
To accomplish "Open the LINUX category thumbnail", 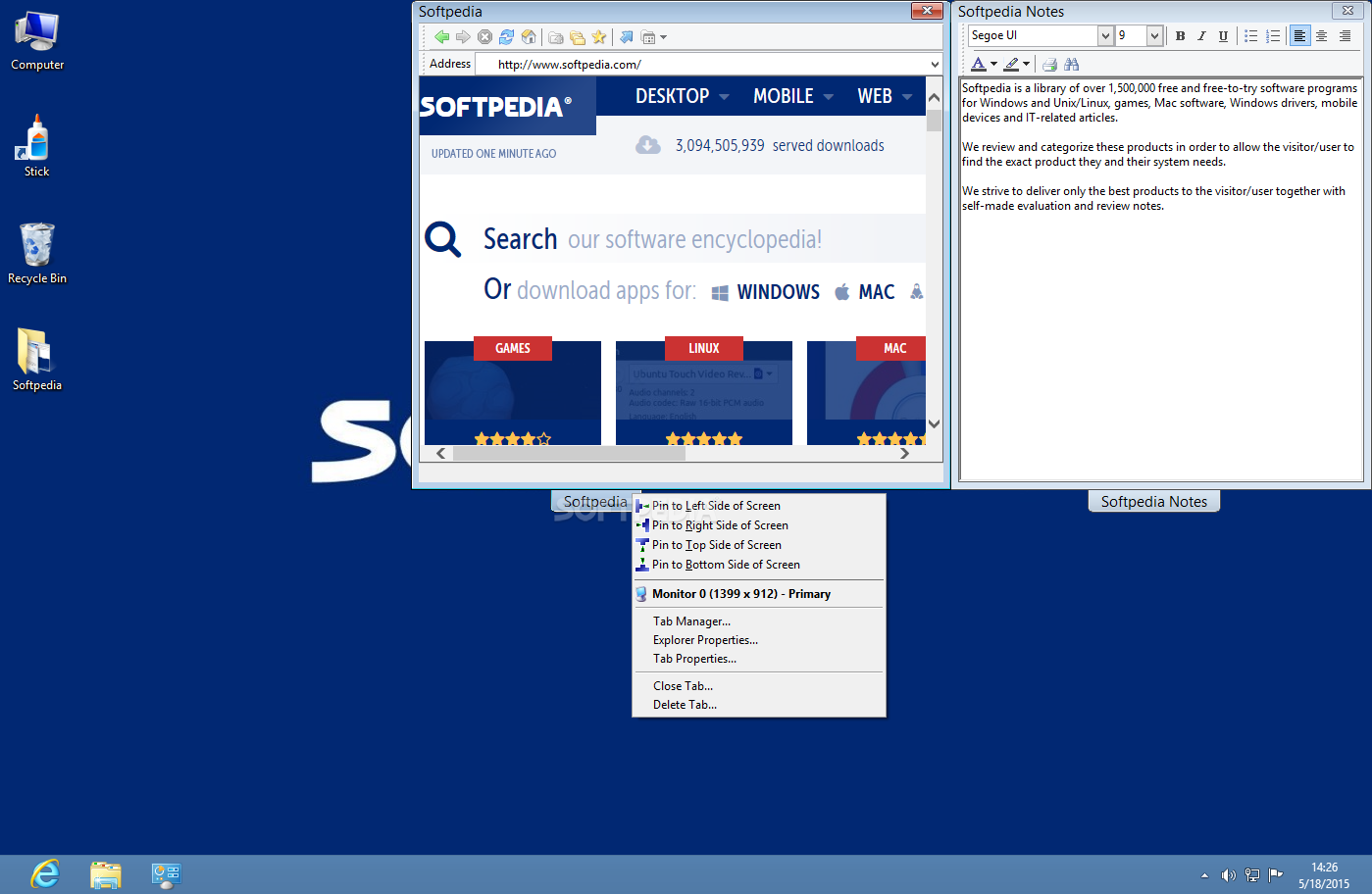I will pyautogui.click(x=704, y=392).
